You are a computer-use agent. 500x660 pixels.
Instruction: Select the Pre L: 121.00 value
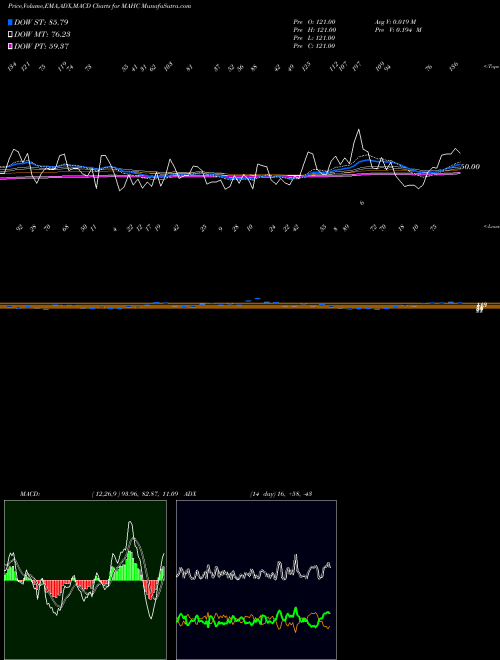(314, 38)
